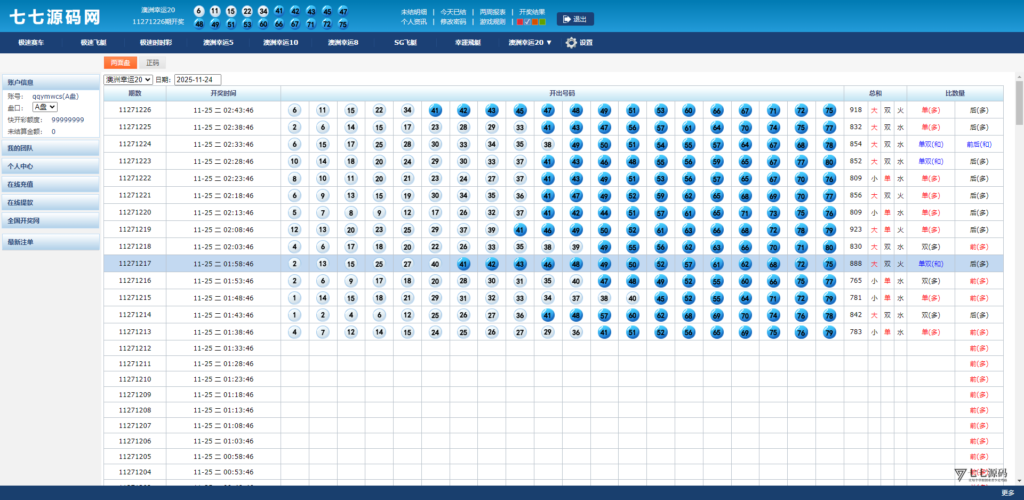Click the 七七源码网 logo

pos(55,17)
